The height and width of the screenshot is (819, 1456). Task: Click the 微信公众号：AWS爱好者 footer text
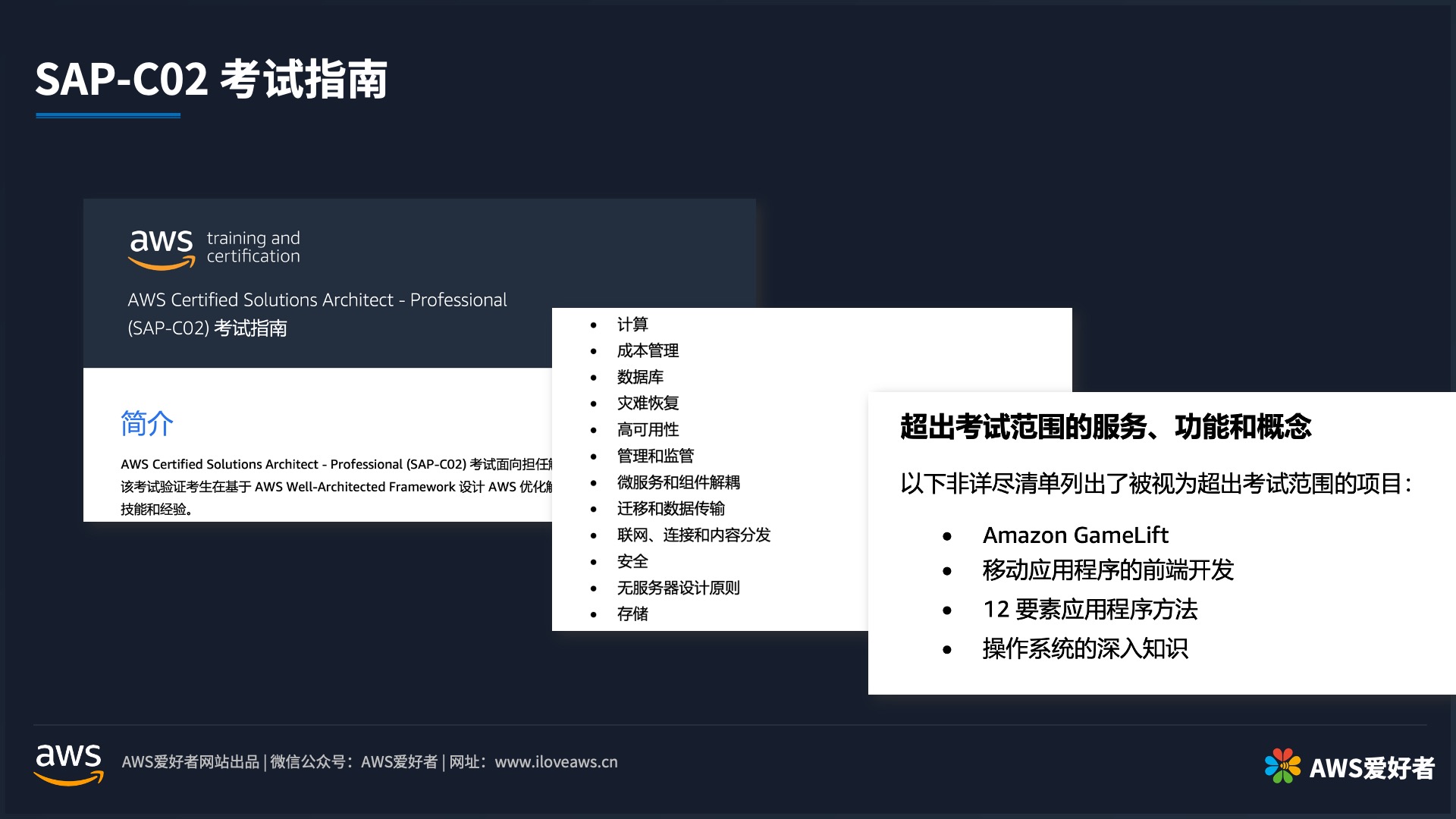[x=356, y=762]
